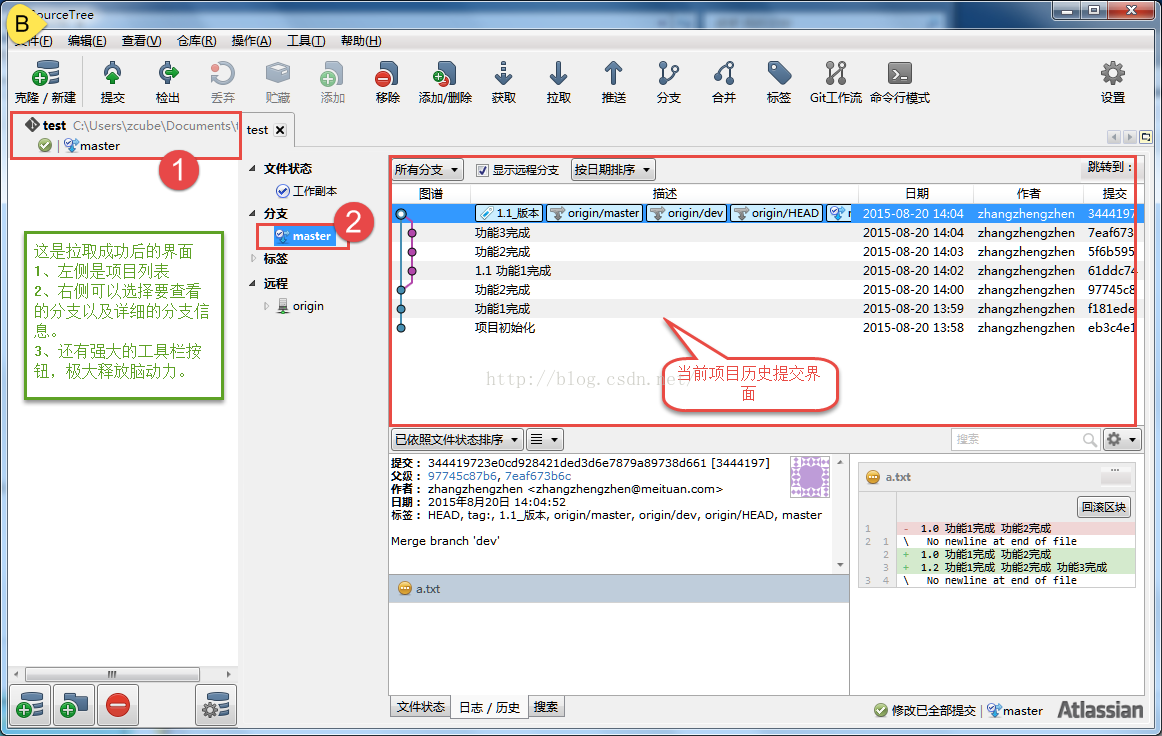The width and height of the screenshot is (1162, 736).
Task: Close the test repository tab
Action: 280,130
